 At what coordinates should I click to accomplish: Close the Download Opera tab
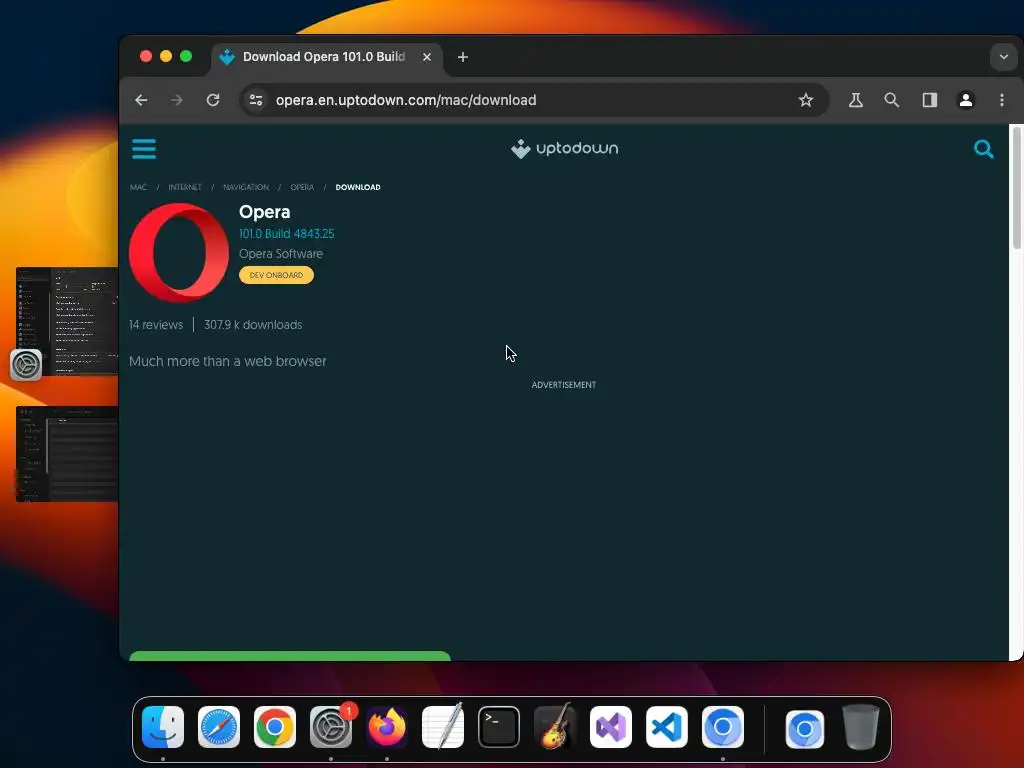click(427, 57)
